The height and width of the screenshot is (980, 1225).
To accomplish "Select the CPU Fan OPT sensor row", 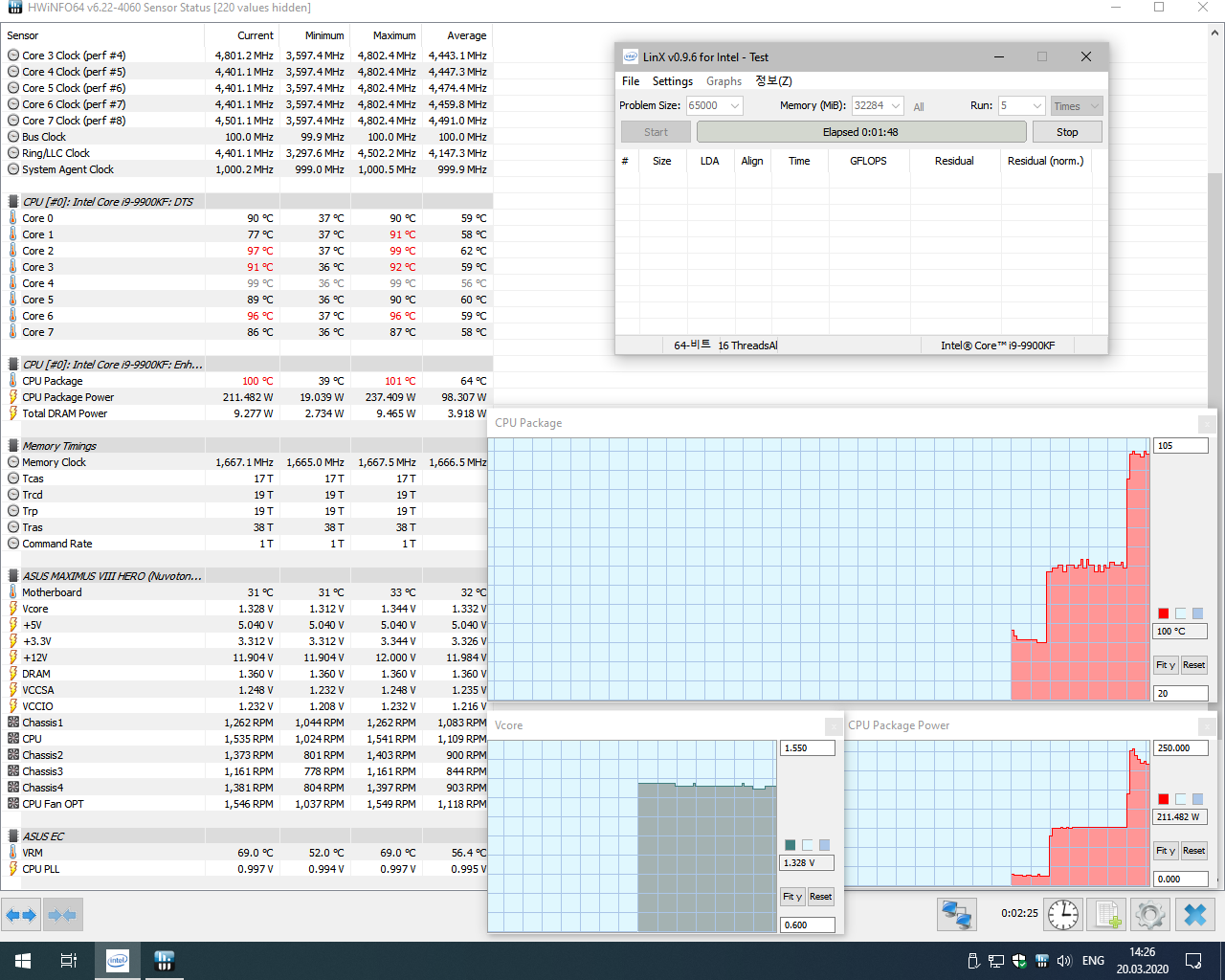I will pyautogui.click(x=247, y=804).
